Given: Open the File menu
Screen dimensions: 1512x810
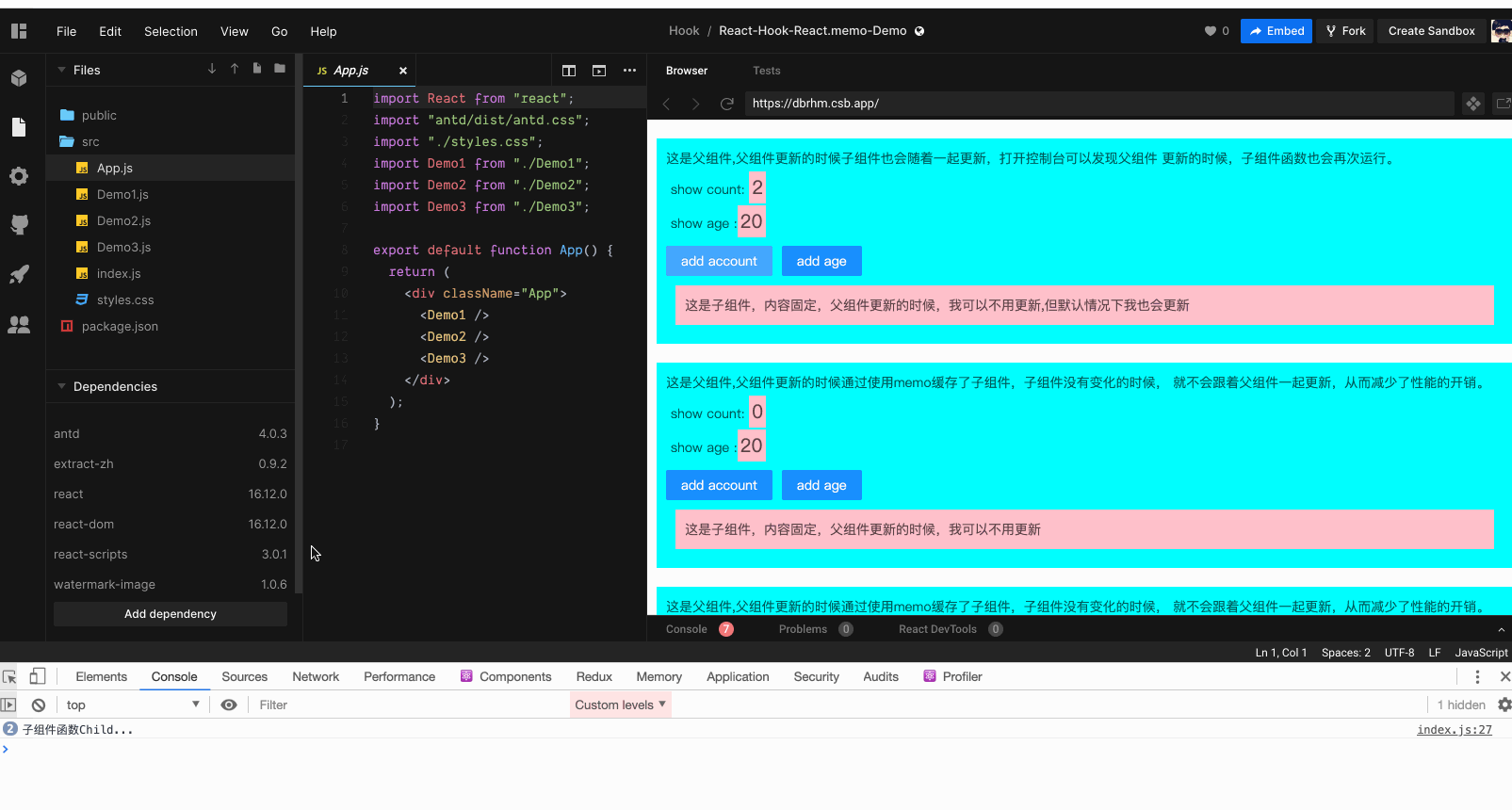Looking at the screenshot, I should click(x=66, y=31).
